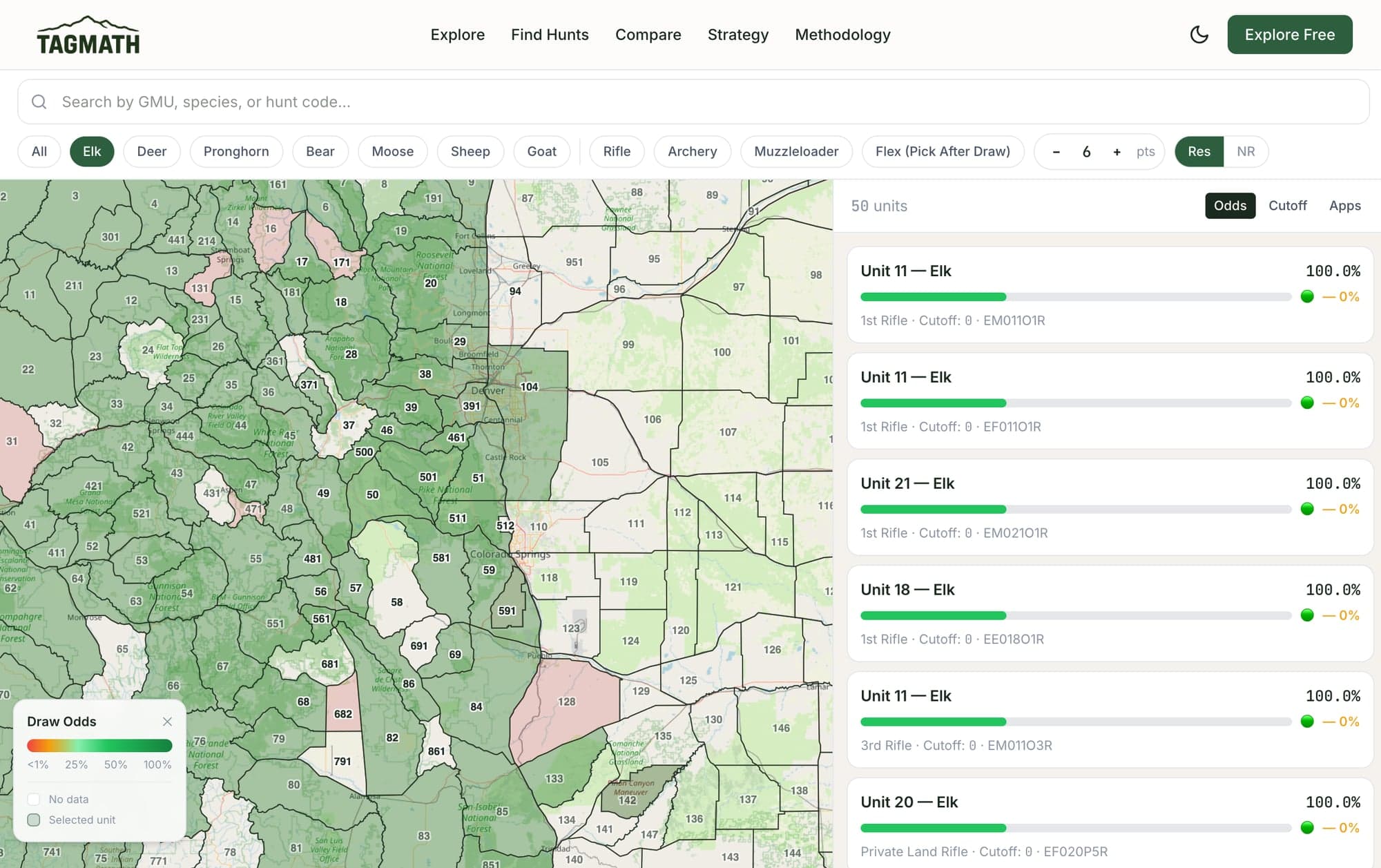Viewport: 1381px width, 868px height.
Task: Click the Explore Free button
Action: coord(1290,34)
